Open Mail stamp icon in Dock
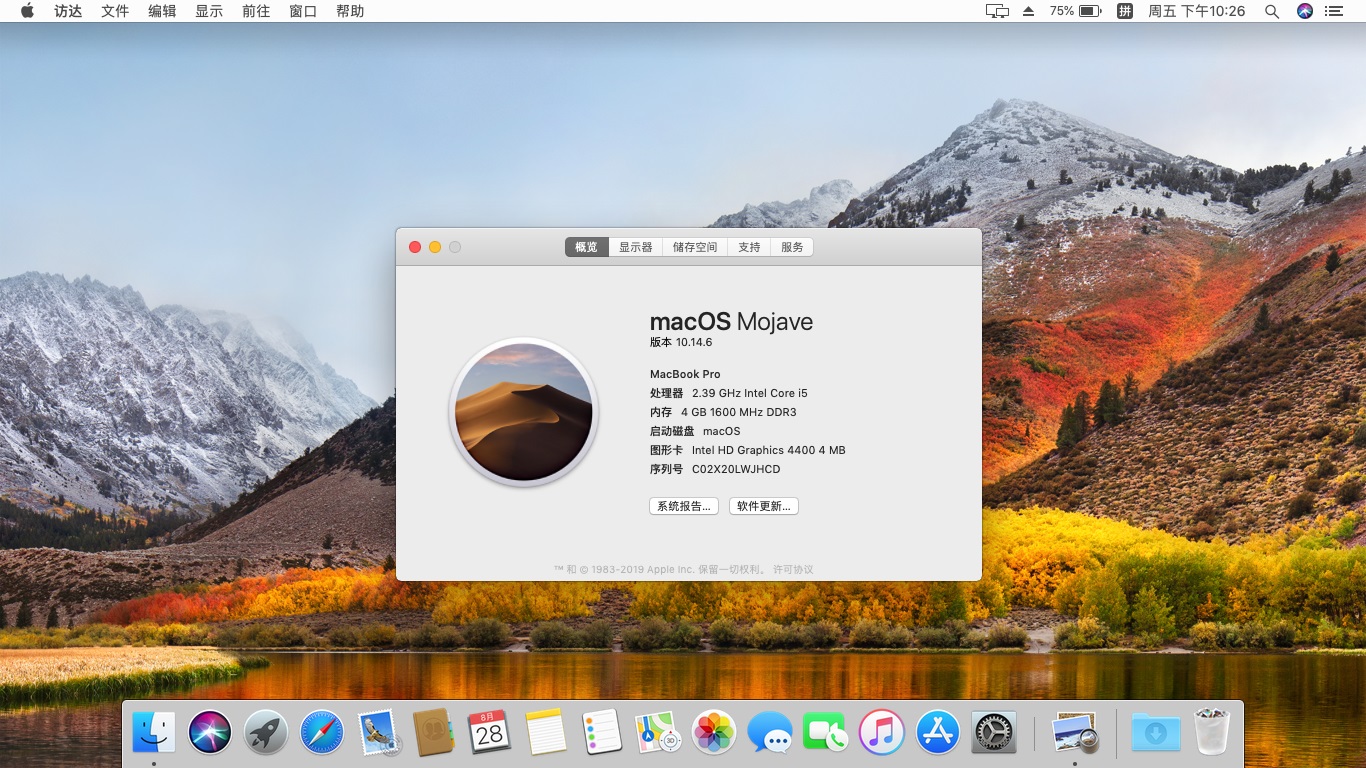The width and height of the screenshot is (1366, 768). (378, 733)
